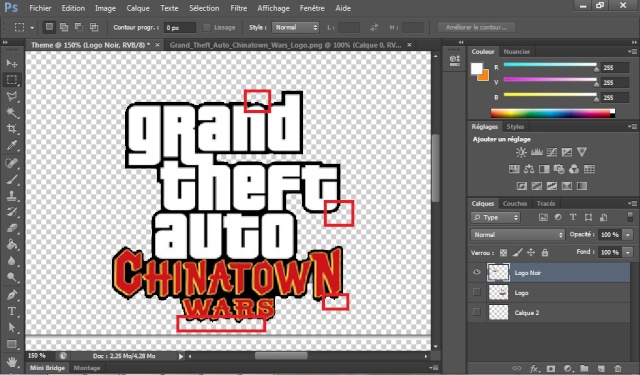Select the Lasso tool

[x=12, y=96]
